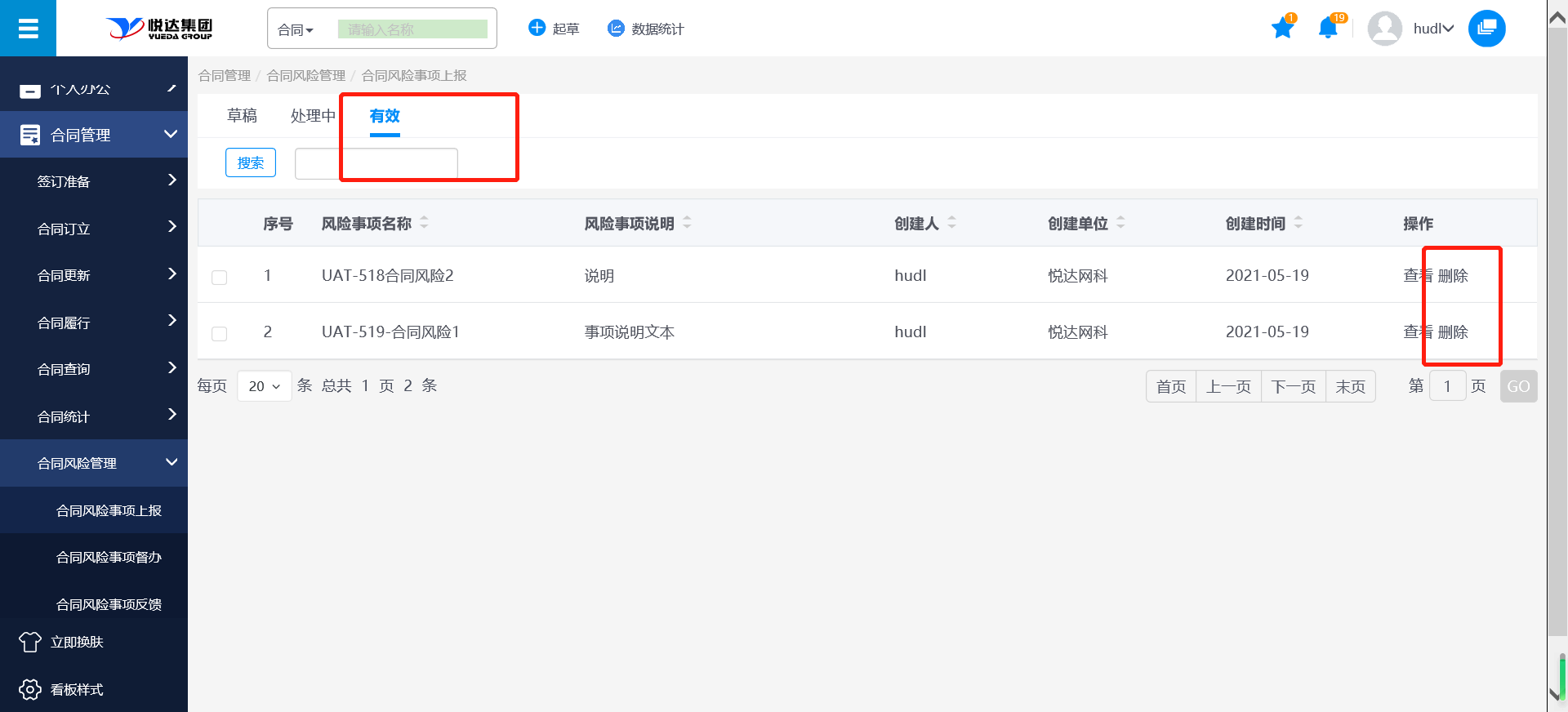
Task: Click the 立即换肤 shirt icon
Action: click(x=30, y=642)
